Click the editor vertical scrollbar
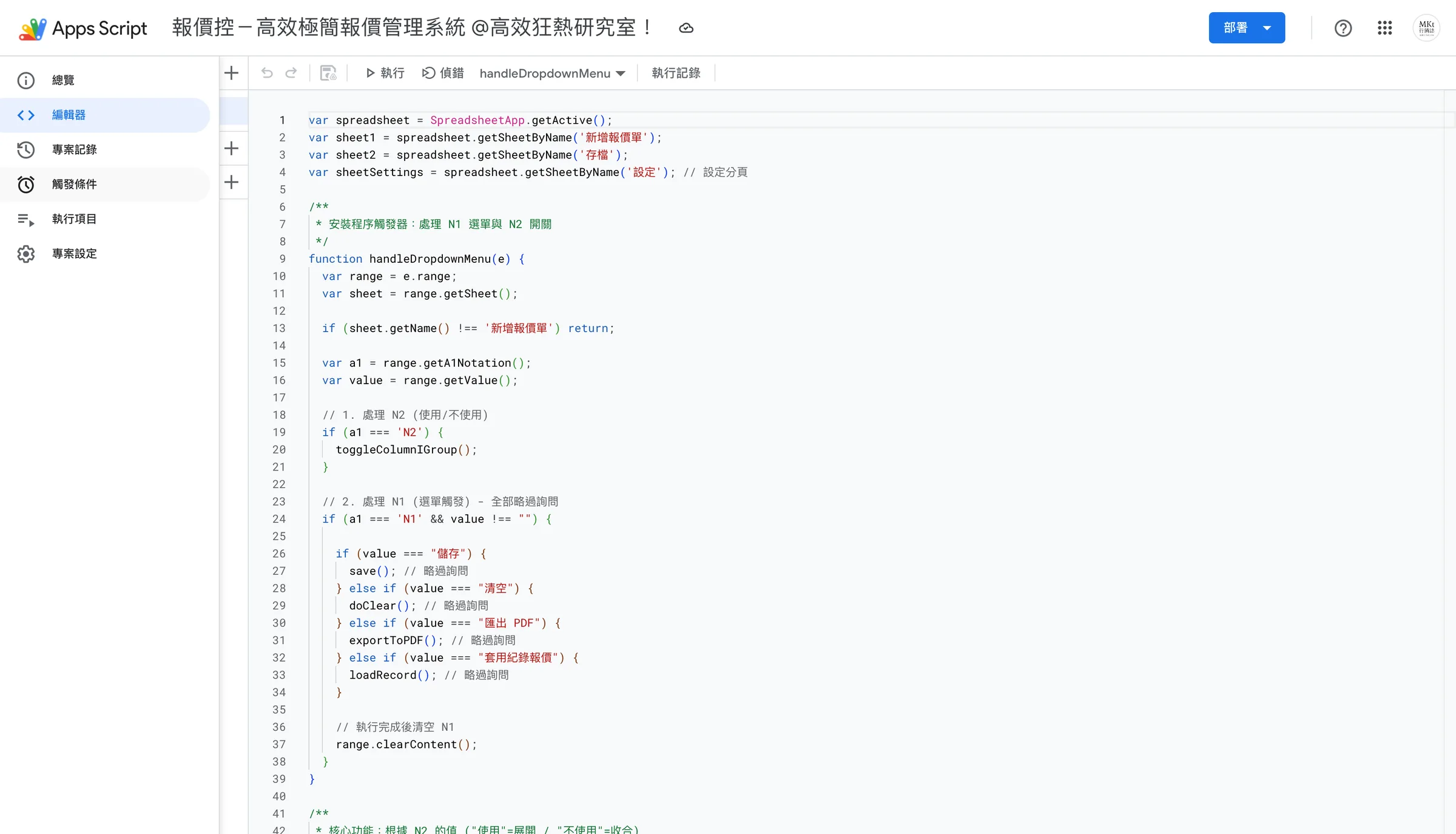Screen dimensions: 1456x834 tap(1449, 461)
